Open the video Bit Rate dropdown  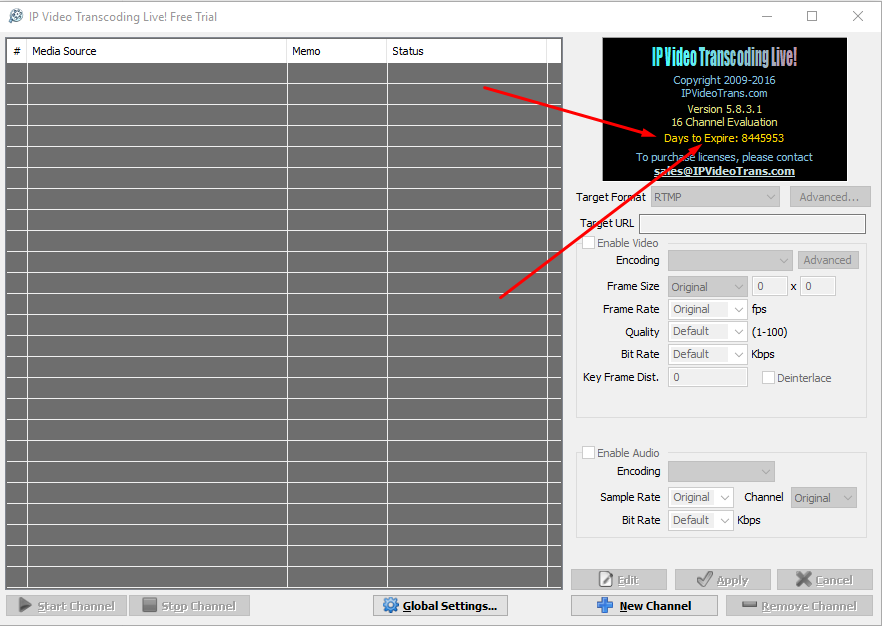pyautogui.click(x=708, y=354)
